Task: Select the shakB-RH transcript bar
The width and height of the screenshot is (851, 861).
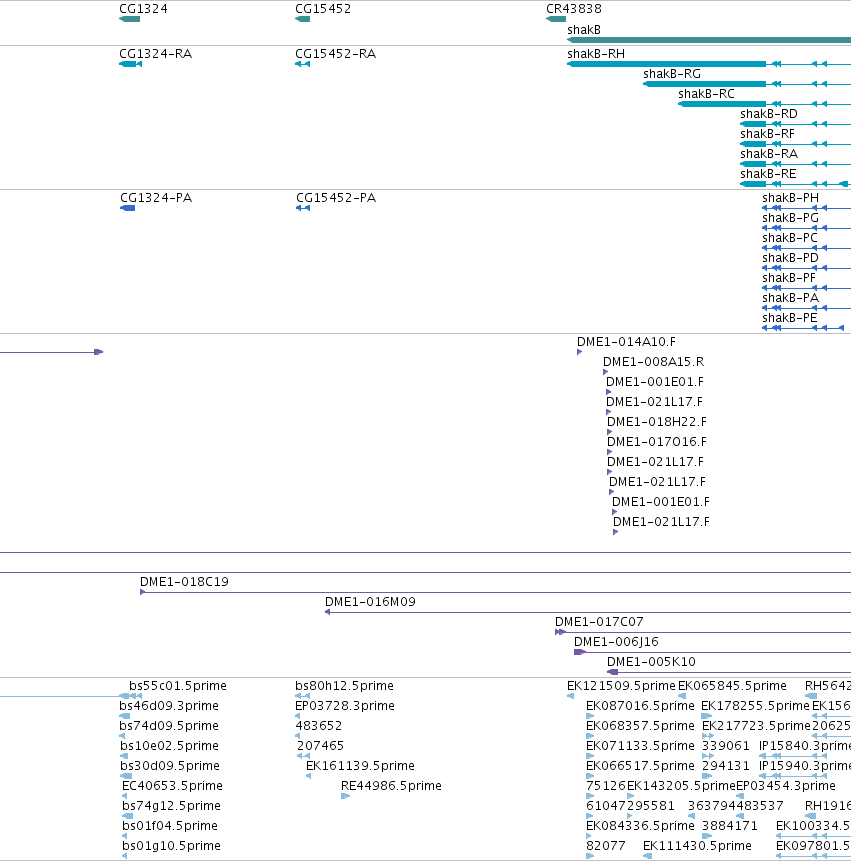Action: click(667, 64)
